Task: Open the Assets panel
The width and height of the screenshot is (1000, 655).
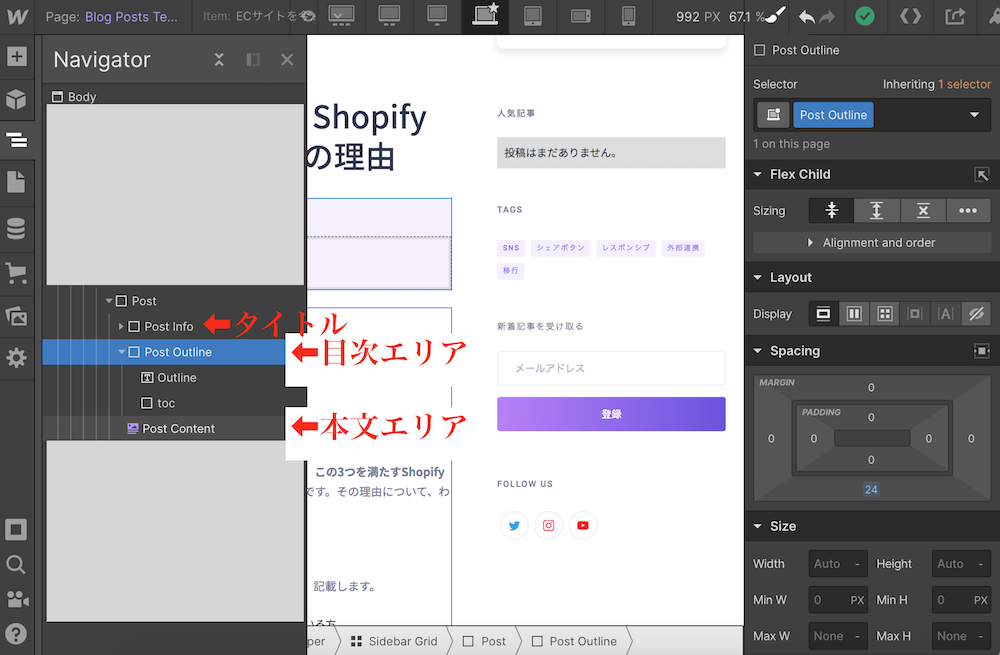Action: click(x=17, y=316)
